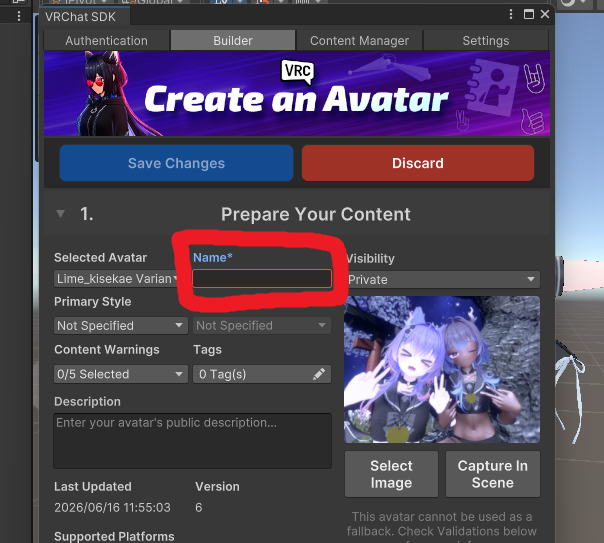Switch to the Builder tab
Screen dimensions: 604x543
click(x=233, y=40)
